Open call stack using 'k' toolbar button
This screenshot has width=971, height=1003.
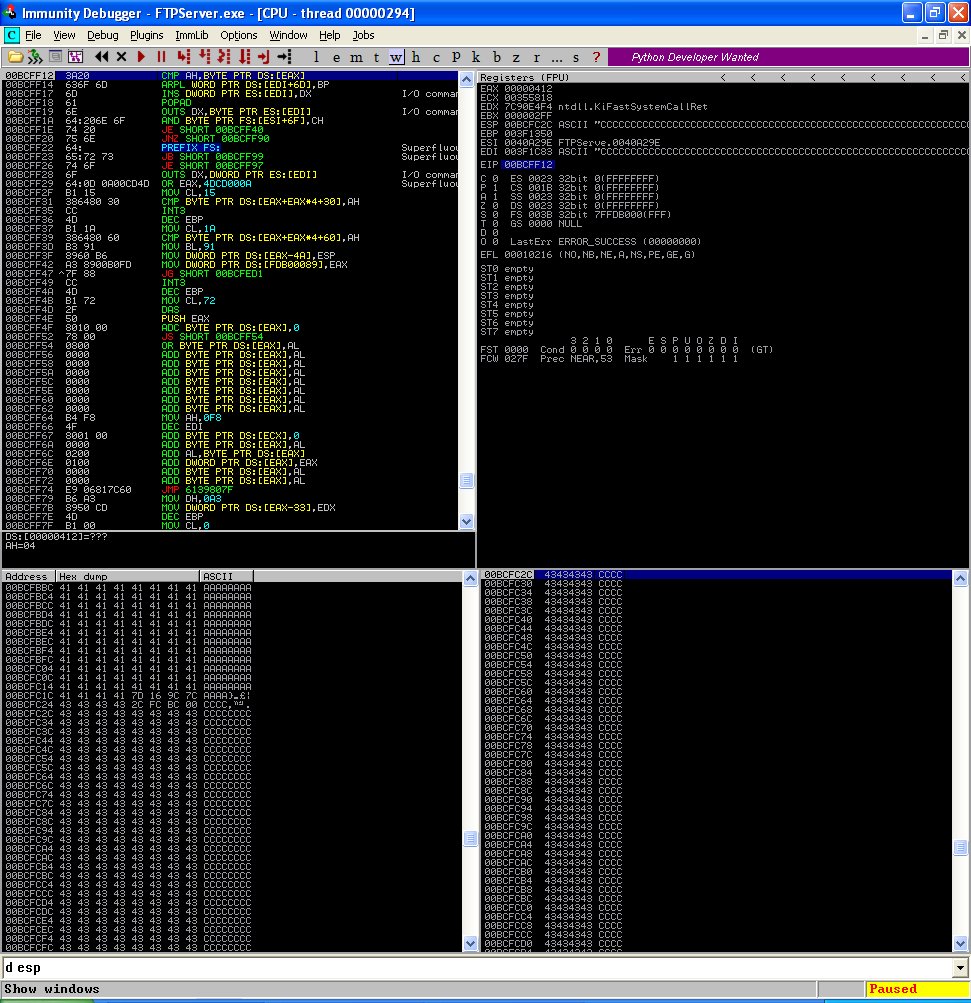(x=476, y=57)
